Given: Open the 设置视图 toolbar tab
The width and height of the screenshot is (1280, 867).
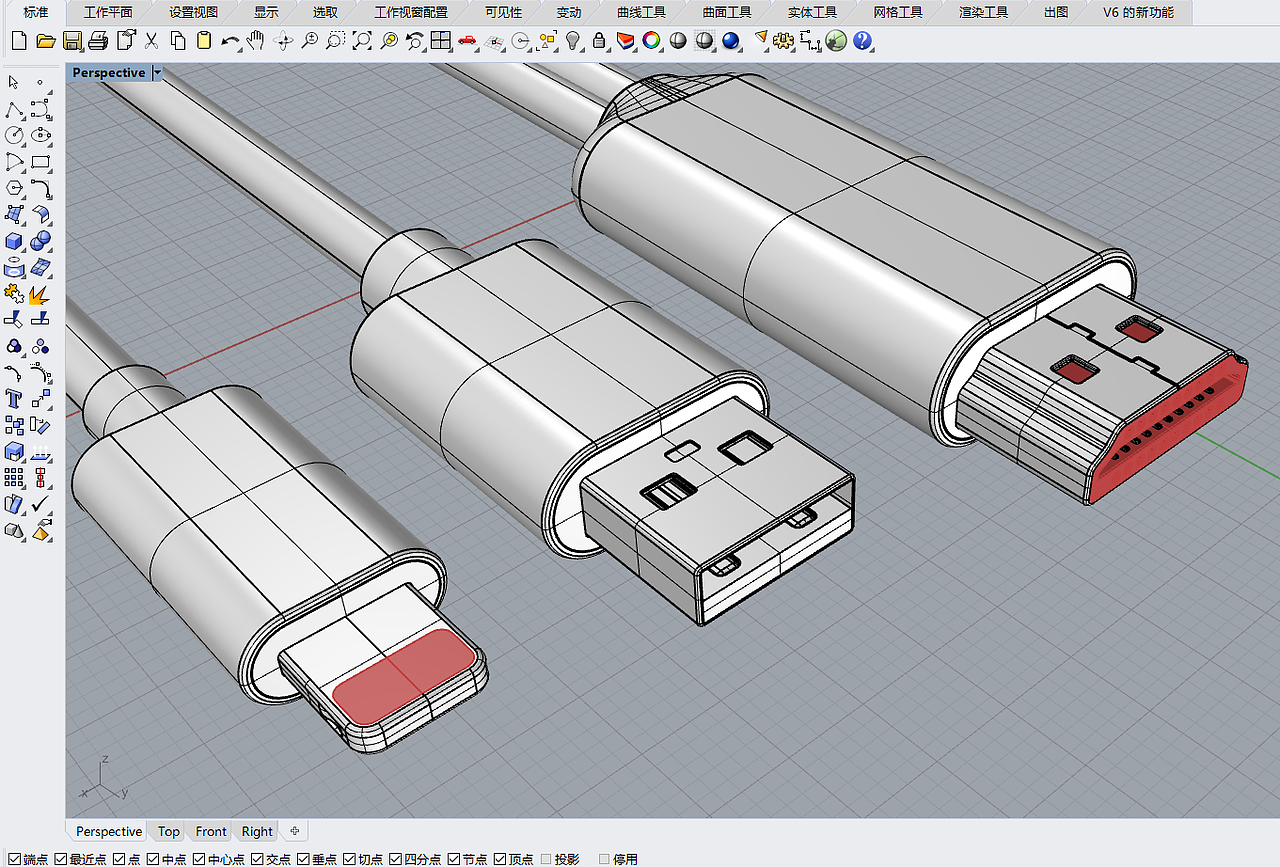Looking at the screenshot, I should (194, 12).
